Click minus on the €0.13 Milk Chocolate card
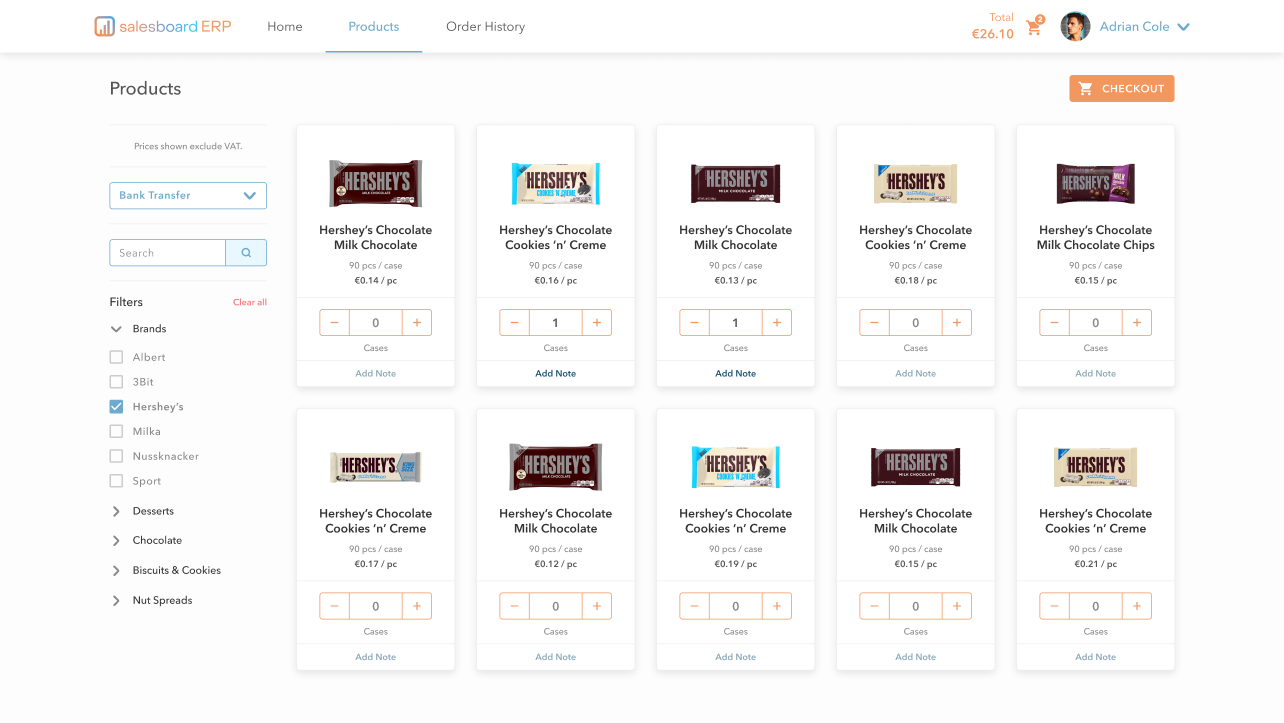Image resolution: width=1284 pixels, height=723 pixels. click(x=695, y=323)
